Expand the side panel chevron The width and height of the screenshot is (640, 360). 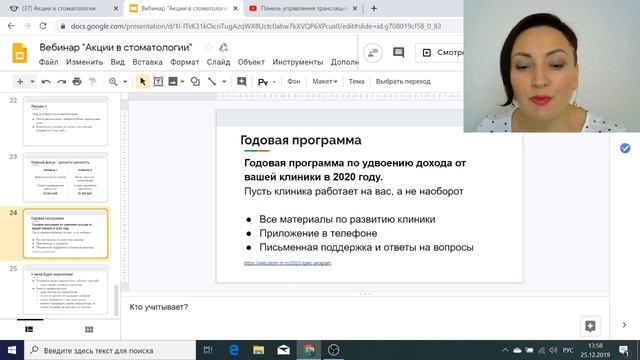[624, 325]
